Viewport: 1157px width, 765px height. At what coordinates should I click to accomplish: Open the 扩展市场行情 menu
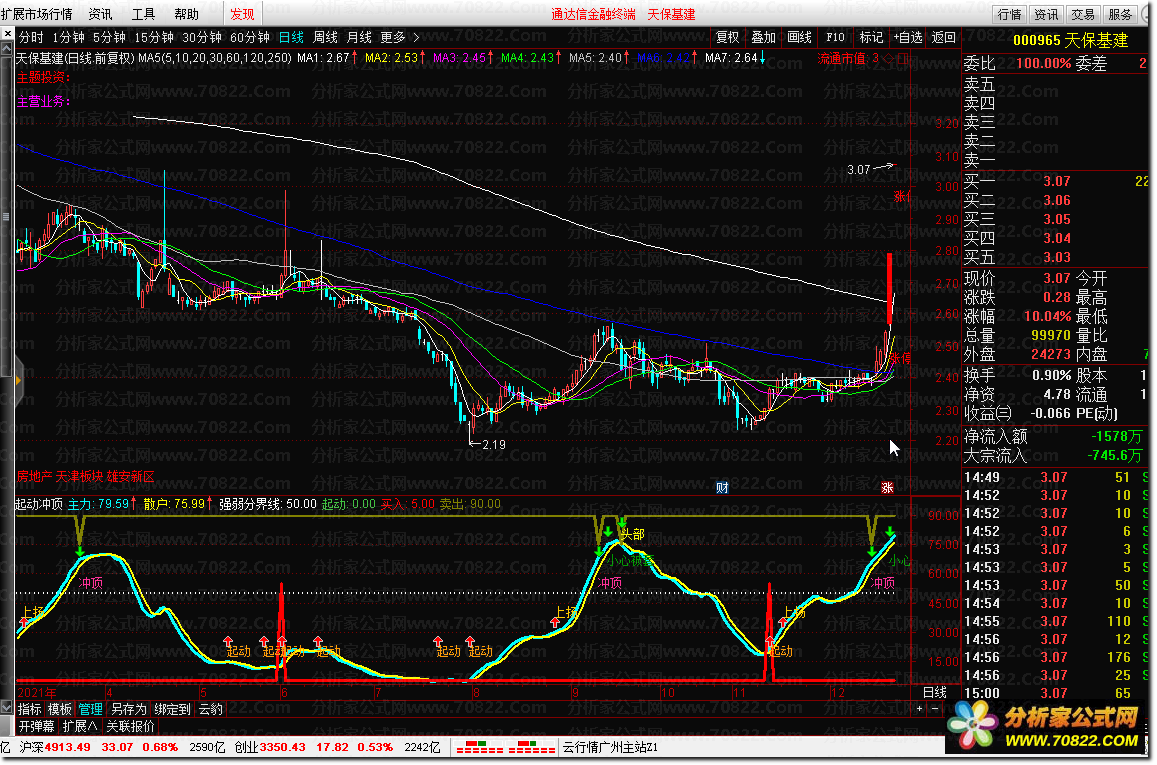point(37,14)
